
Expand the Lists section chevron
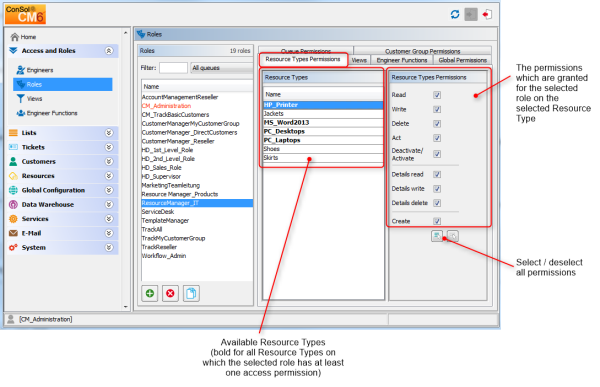[109, 133]
